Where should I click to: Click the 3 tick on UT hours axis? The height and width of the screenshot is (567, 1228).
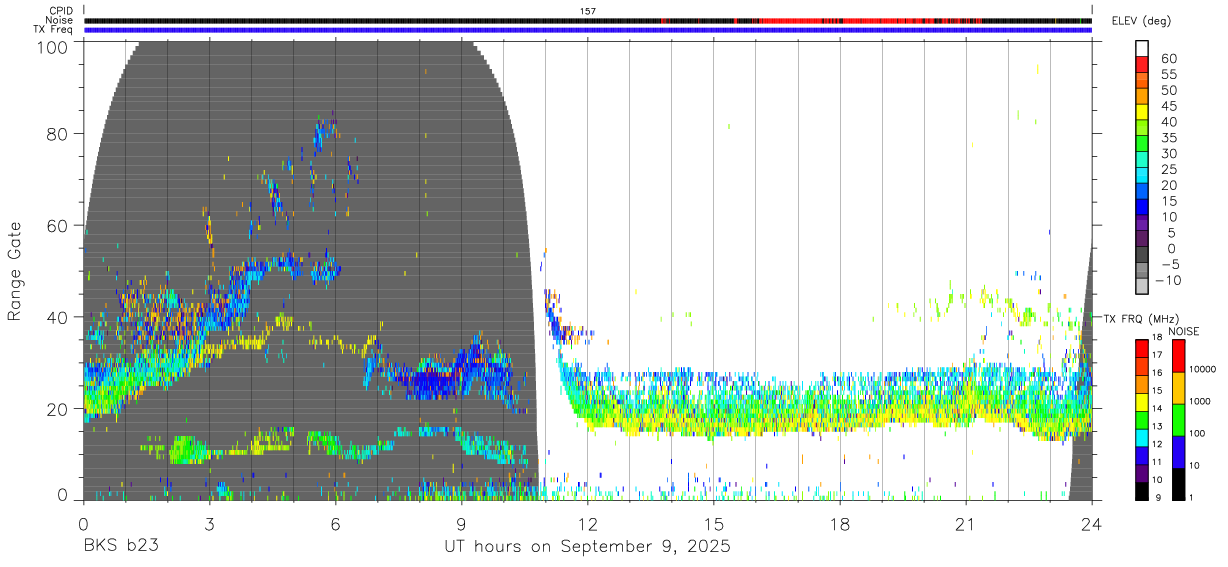click(210, 523)
